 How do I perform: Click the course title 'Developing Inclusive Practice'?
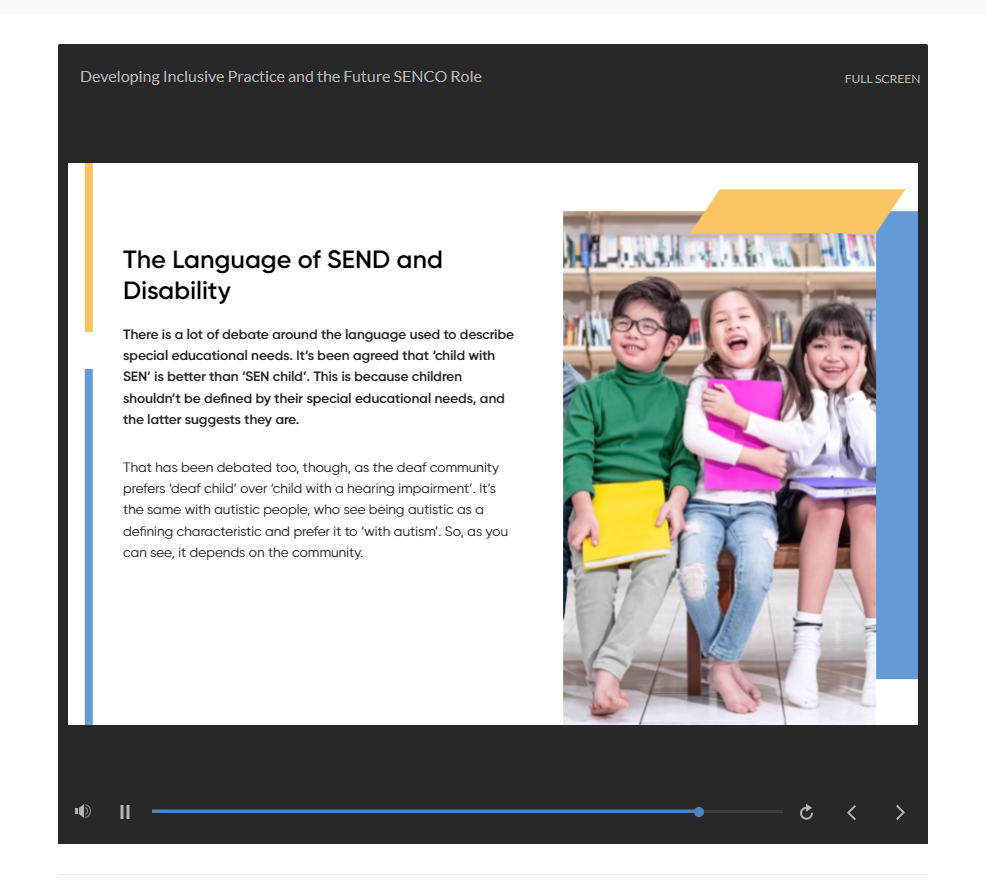(x=280, y=77)
